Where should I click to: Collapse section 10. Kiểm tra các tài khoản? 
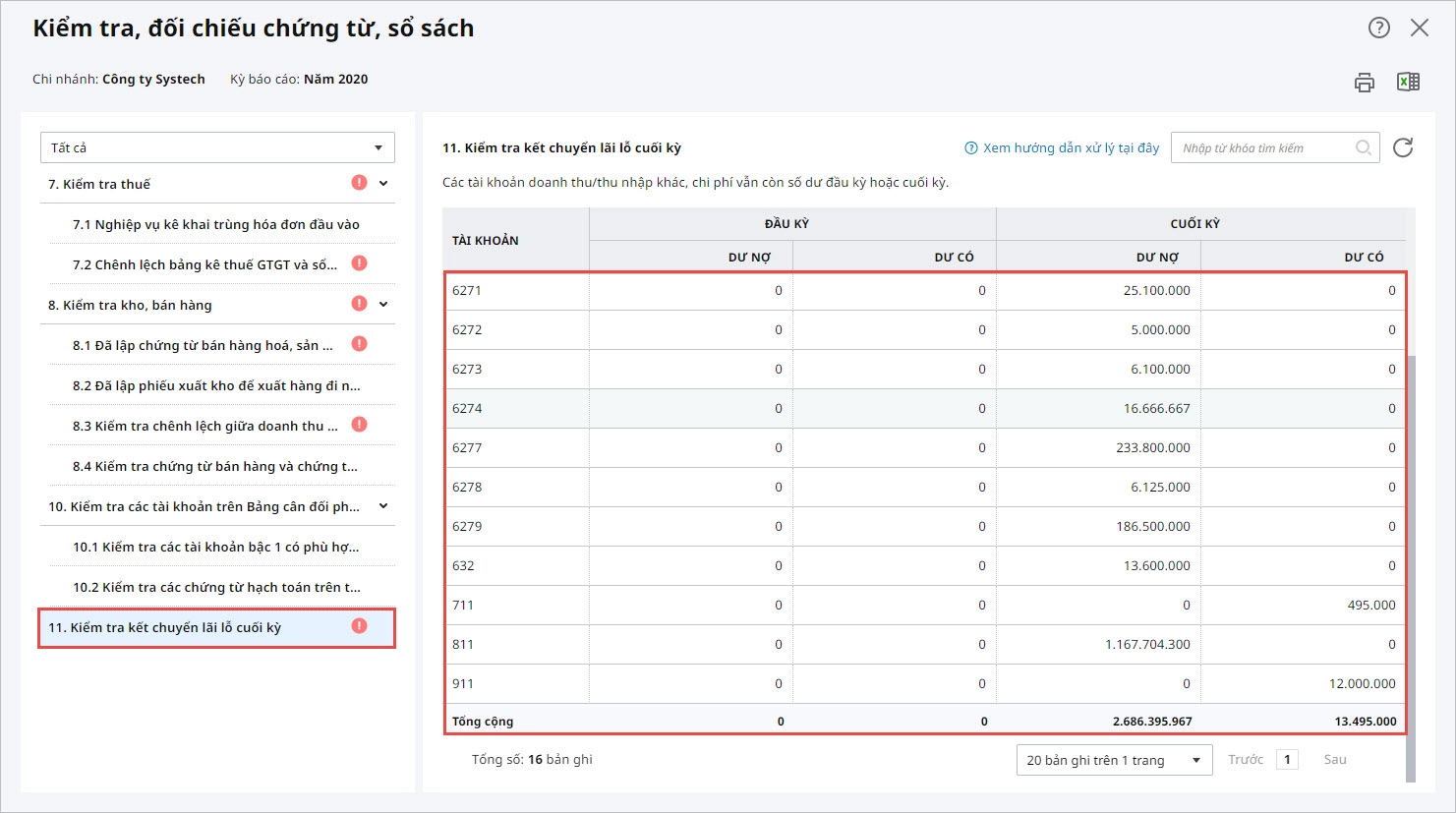pos(383,505)
